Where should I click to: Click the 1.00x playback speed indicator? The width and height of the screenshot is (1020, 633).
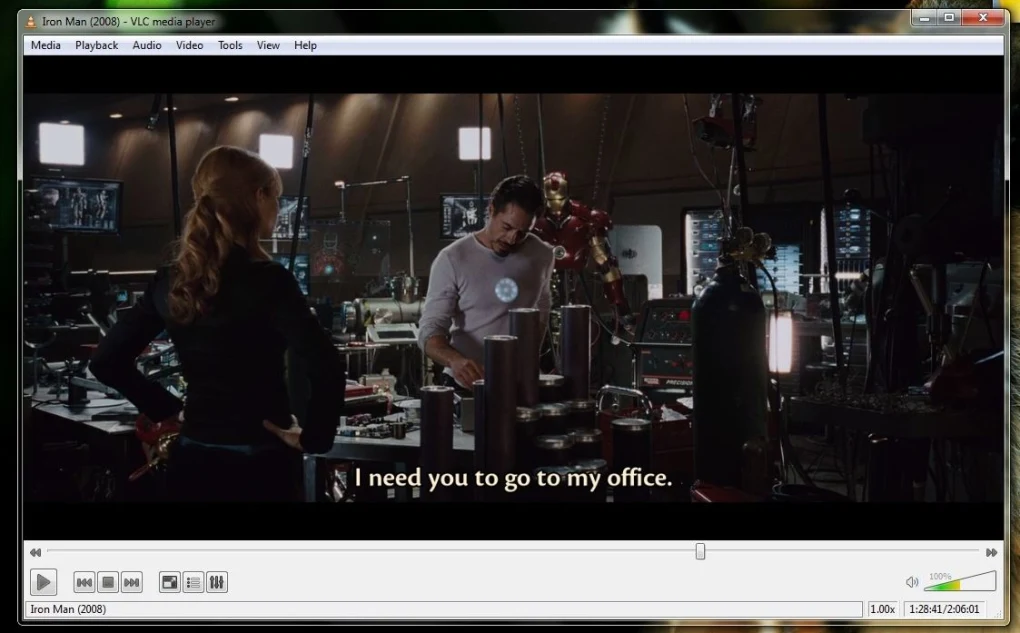(x=883, y=609)
